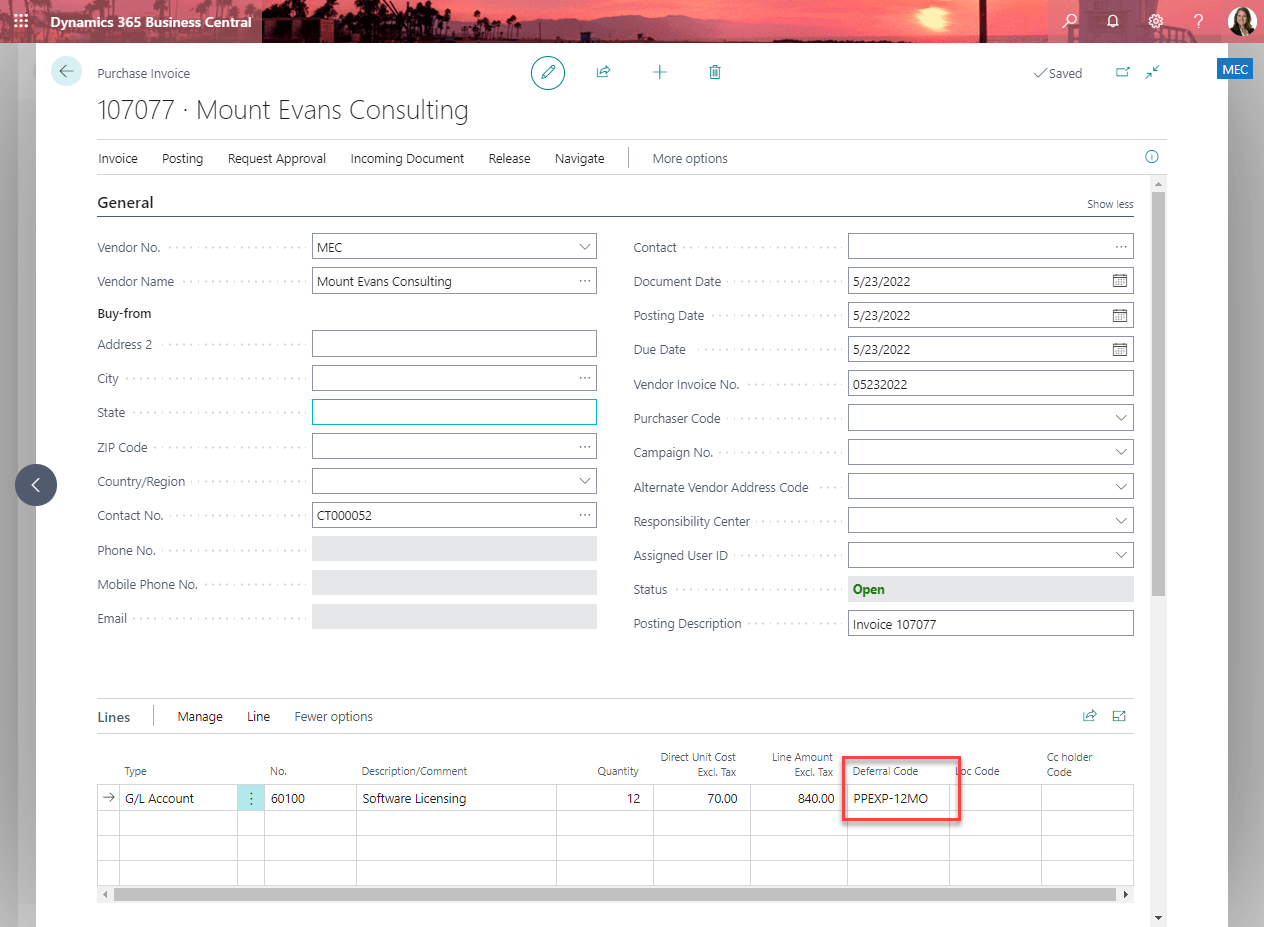The height and width of the screenshot is (927, 1264).
Task: Open the Posting menu
Action: point(182,158)
